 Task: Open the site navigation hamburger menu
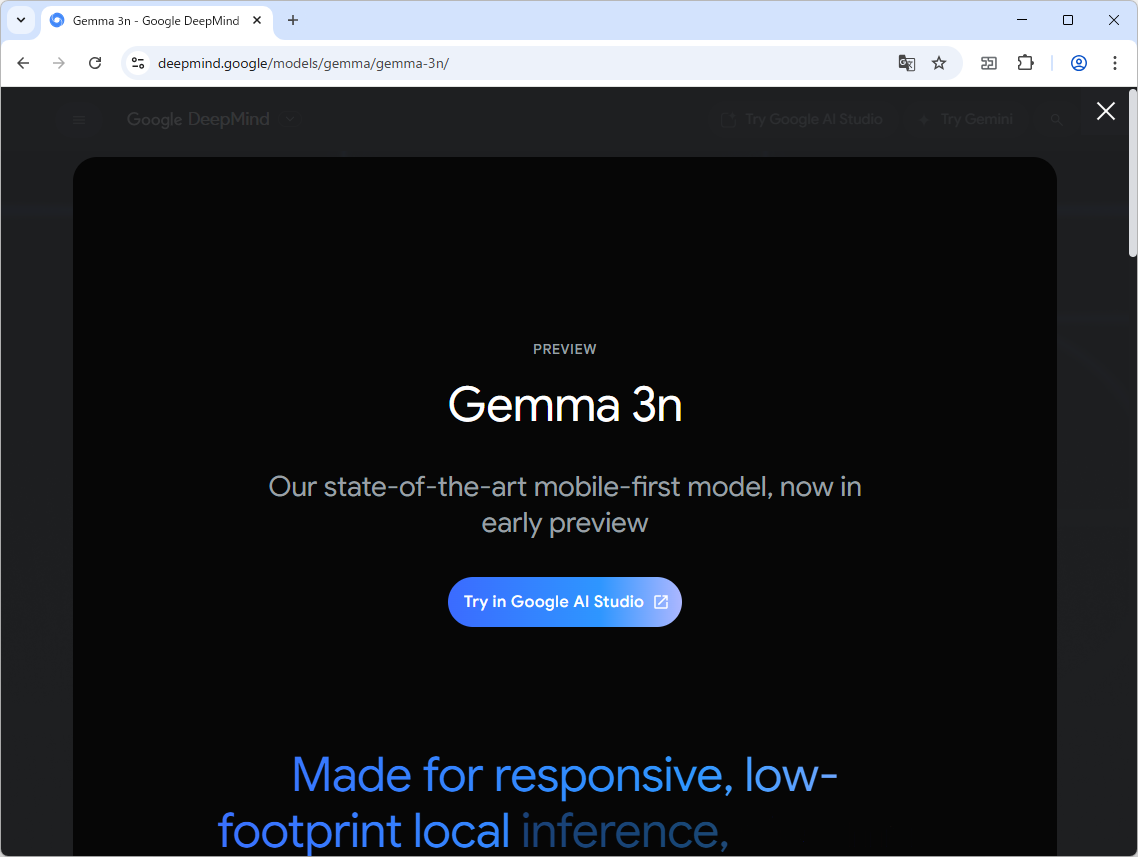(80, 119)
